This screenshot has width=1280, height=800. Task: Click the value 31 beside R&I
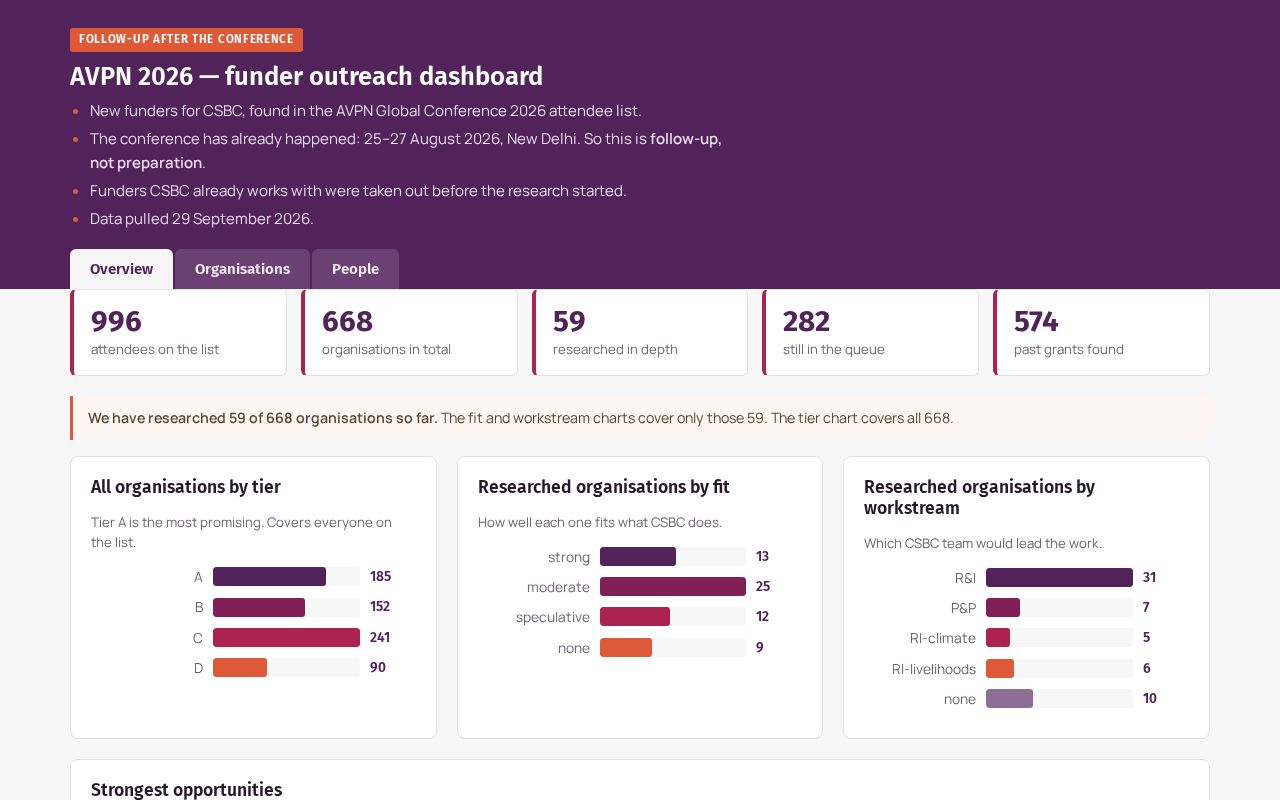(1149, 578)
